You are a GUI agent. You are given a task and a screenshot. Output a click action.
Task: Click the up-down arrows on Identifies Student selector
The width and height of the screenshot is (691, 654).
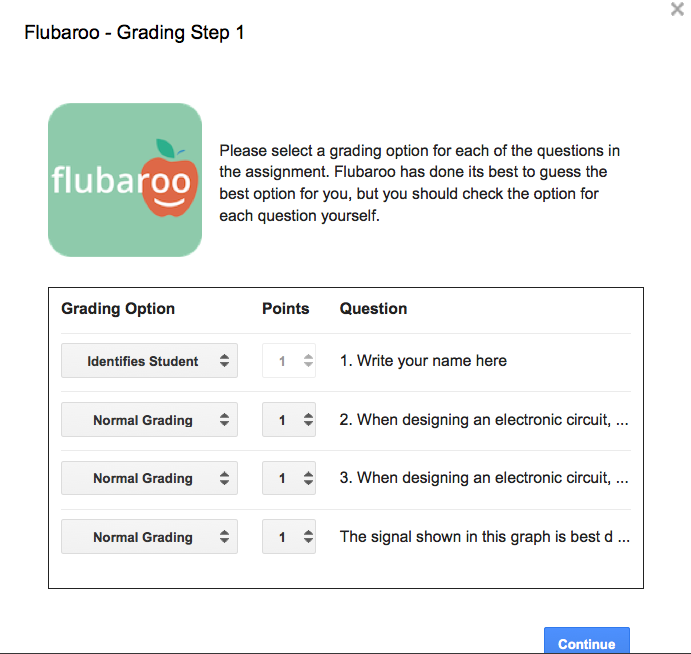tap(224, 361)
